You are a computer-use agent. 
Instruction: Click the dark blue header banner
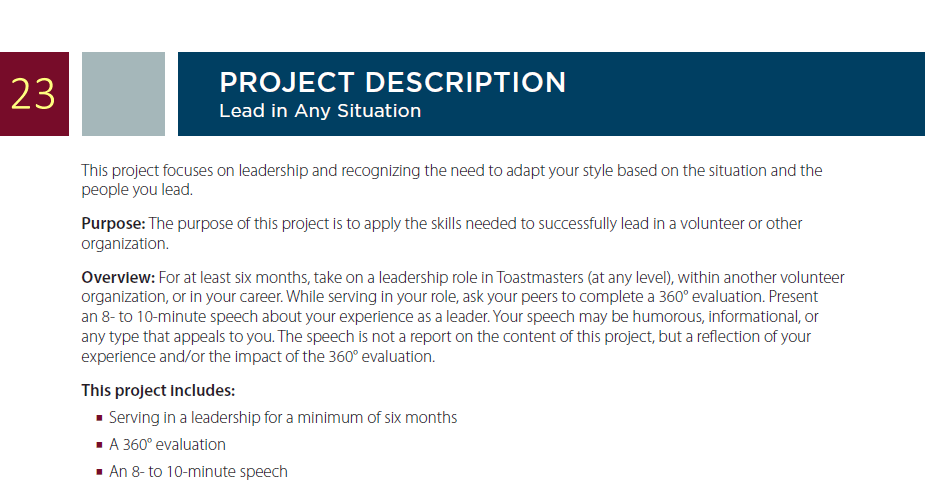(x=552, y=94)
